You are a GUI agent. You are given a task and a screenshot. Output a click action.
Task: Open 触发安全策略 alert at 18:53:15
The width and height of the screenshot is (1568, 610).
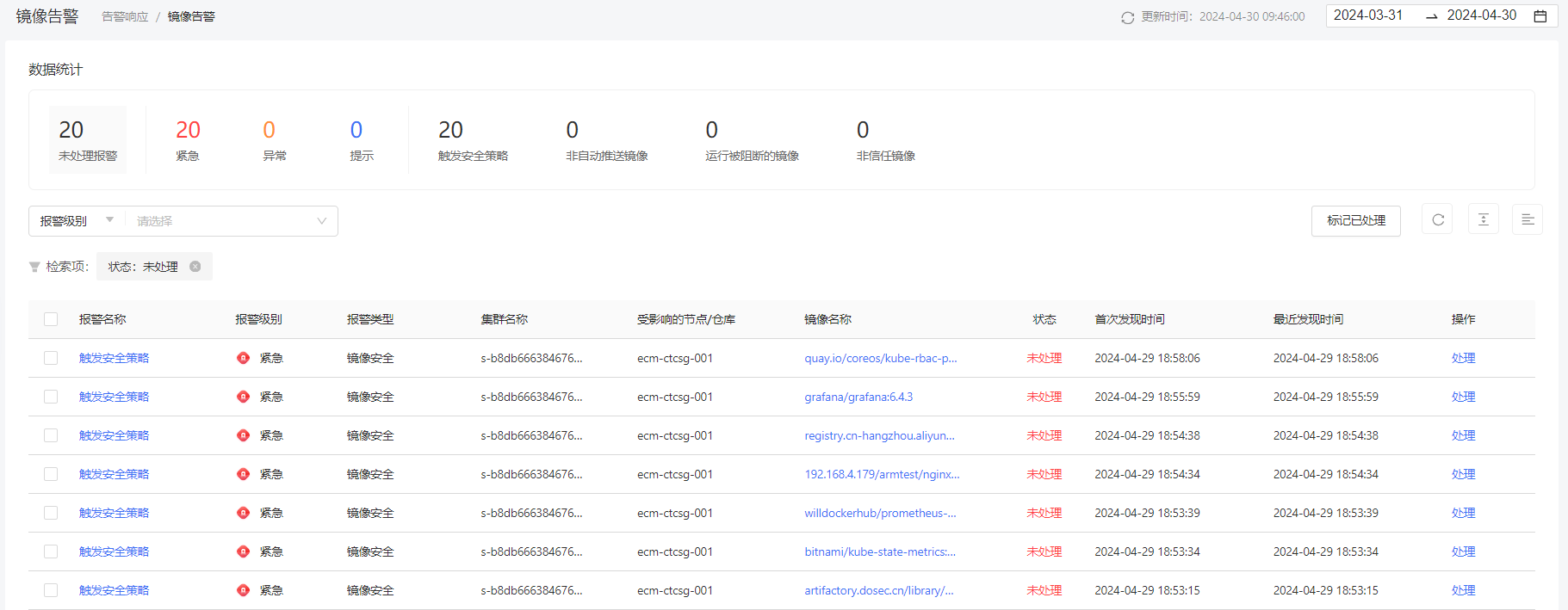(x=114, y=590)
